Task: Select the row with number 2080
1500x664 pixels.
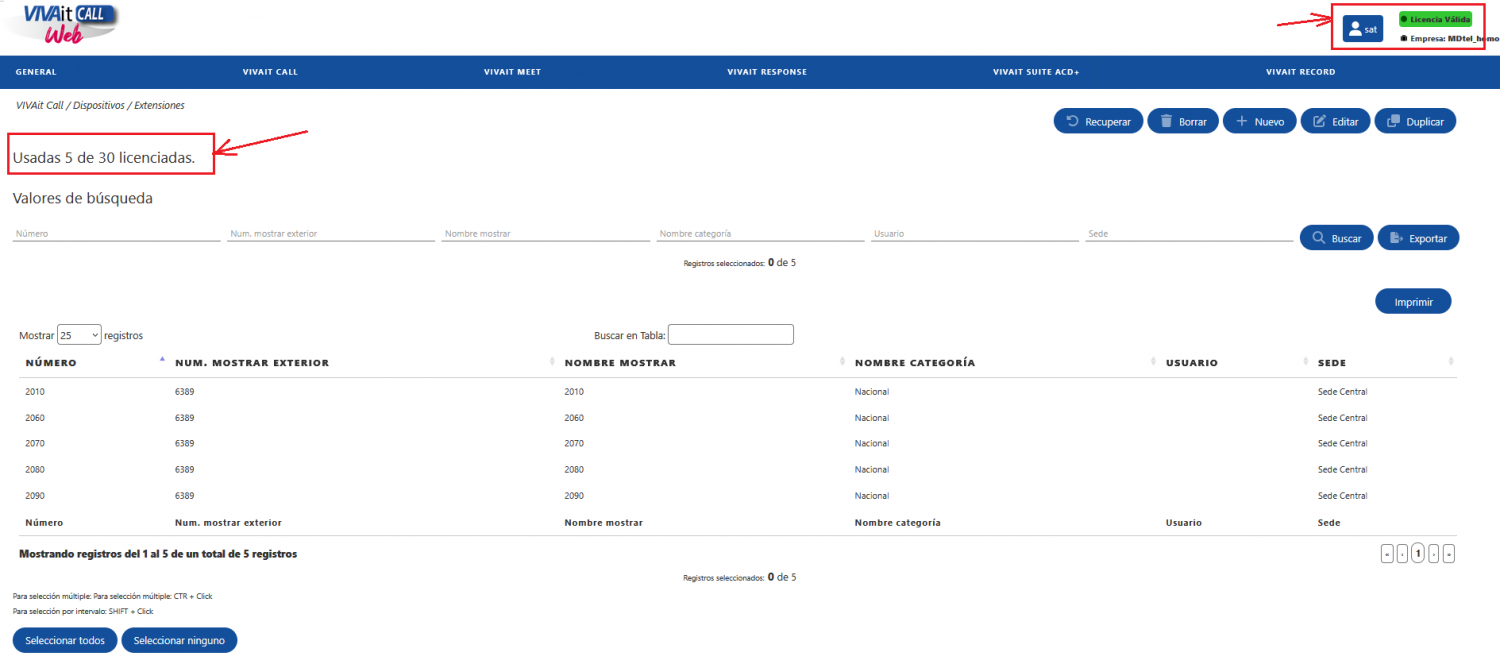Action: 738,469
